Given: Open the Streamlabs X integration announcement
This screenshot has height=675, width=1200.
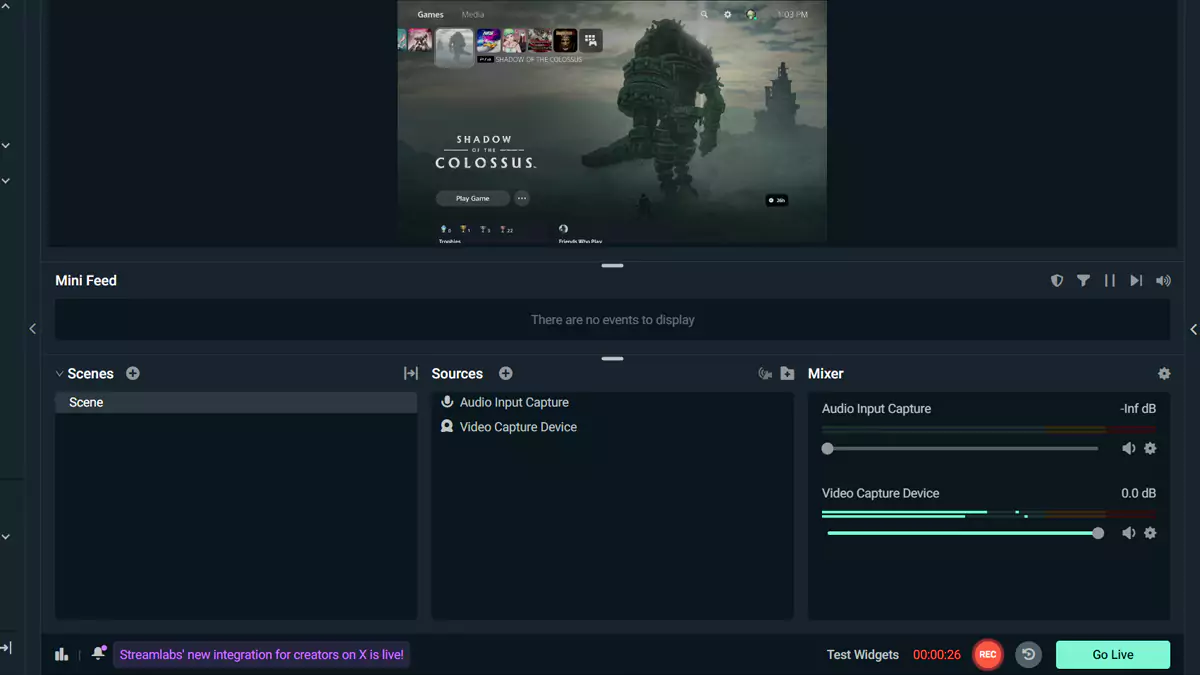Looking at the screenshot, I should tap(262, 655).
